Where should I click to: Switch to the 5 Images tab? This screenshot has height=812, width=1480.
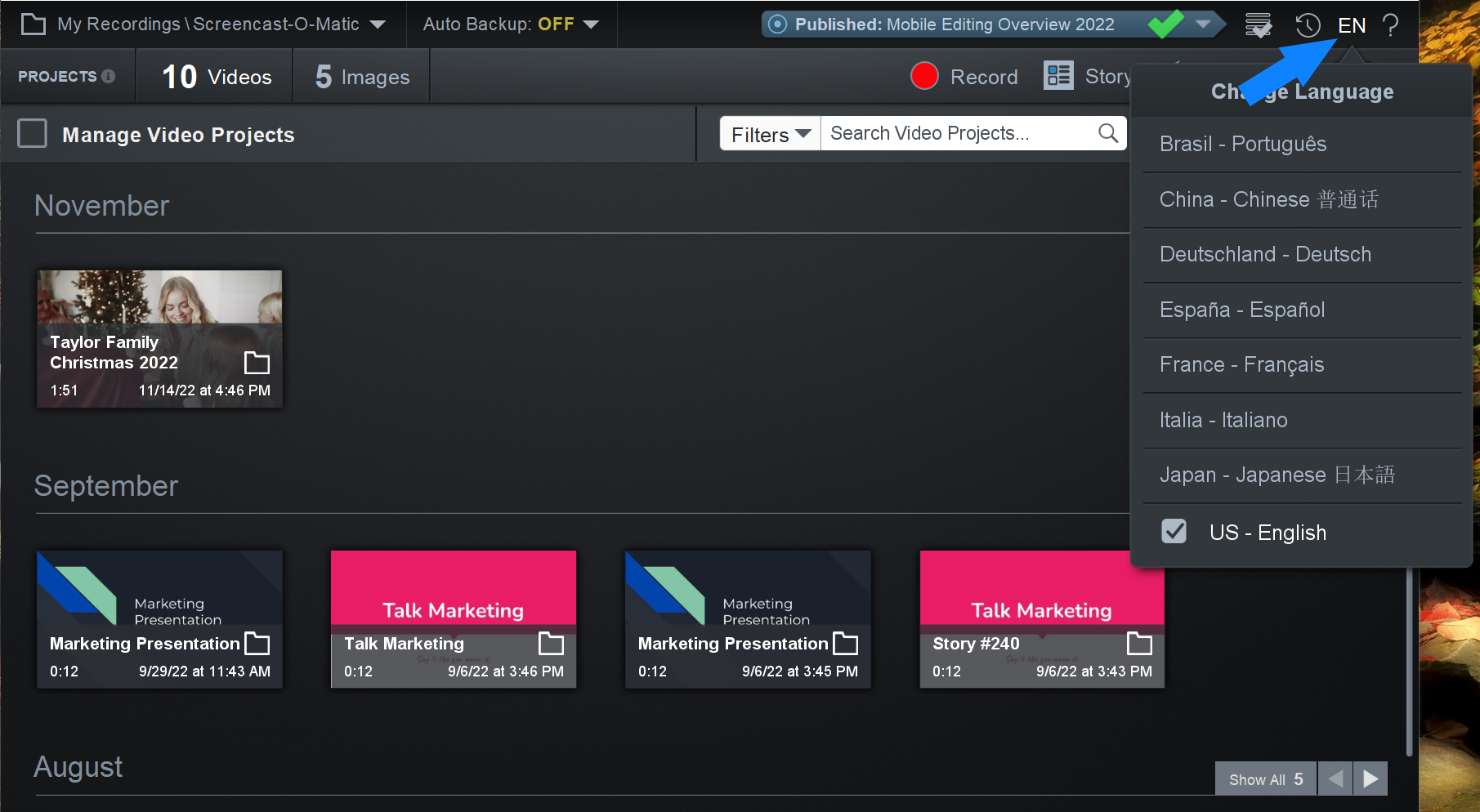coord(362,77)
